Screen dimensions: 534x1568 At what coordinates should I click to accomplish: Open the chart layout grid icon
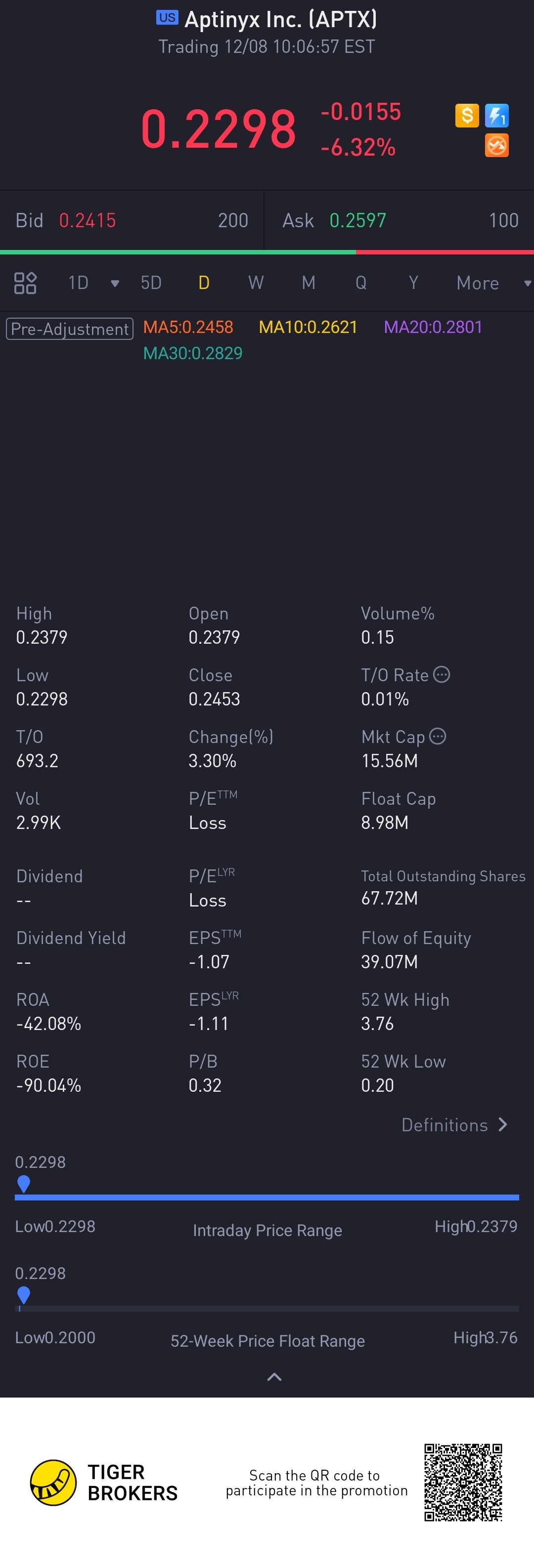click(x=25, y=283)
